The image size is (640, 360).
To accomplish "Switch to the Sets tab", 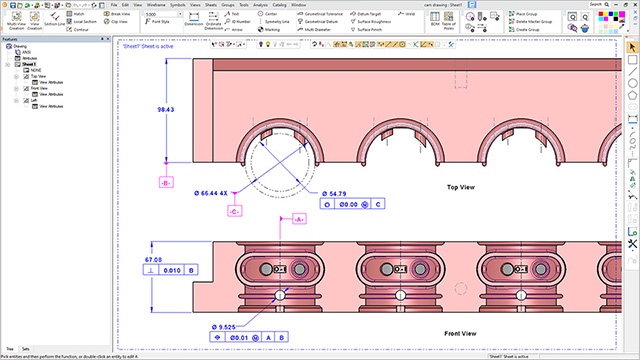I will (x=26, y=349).
